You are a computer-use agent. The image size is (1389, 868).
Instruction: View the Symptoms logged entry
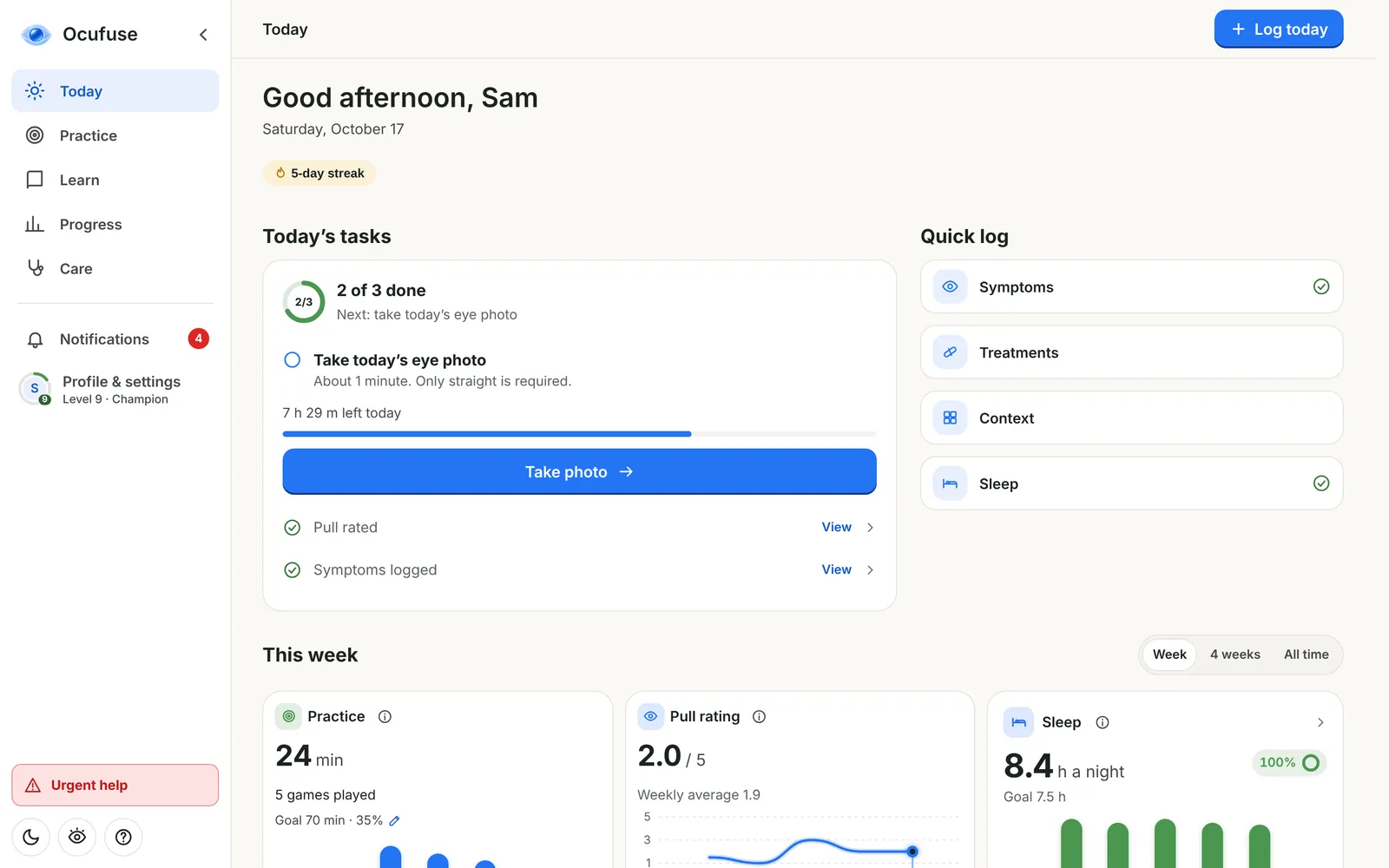pyautogui.click(x=837, y=569)
